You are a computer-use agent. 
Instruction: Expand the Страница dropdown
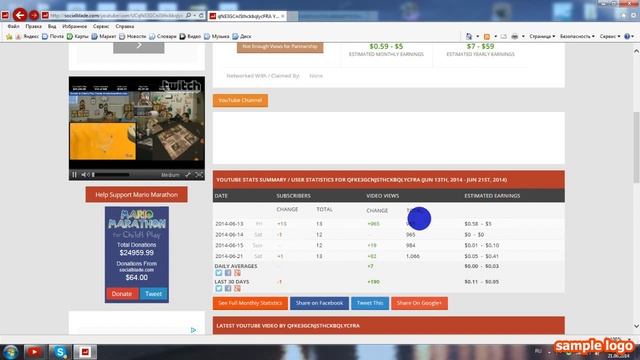coord(542,36)
